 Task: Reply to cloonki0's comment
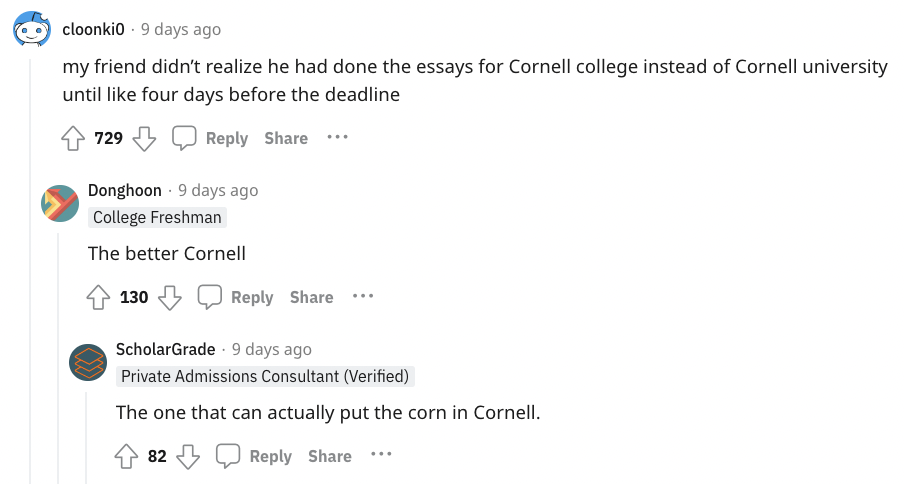pyautogui.click(x=210, y=138)
